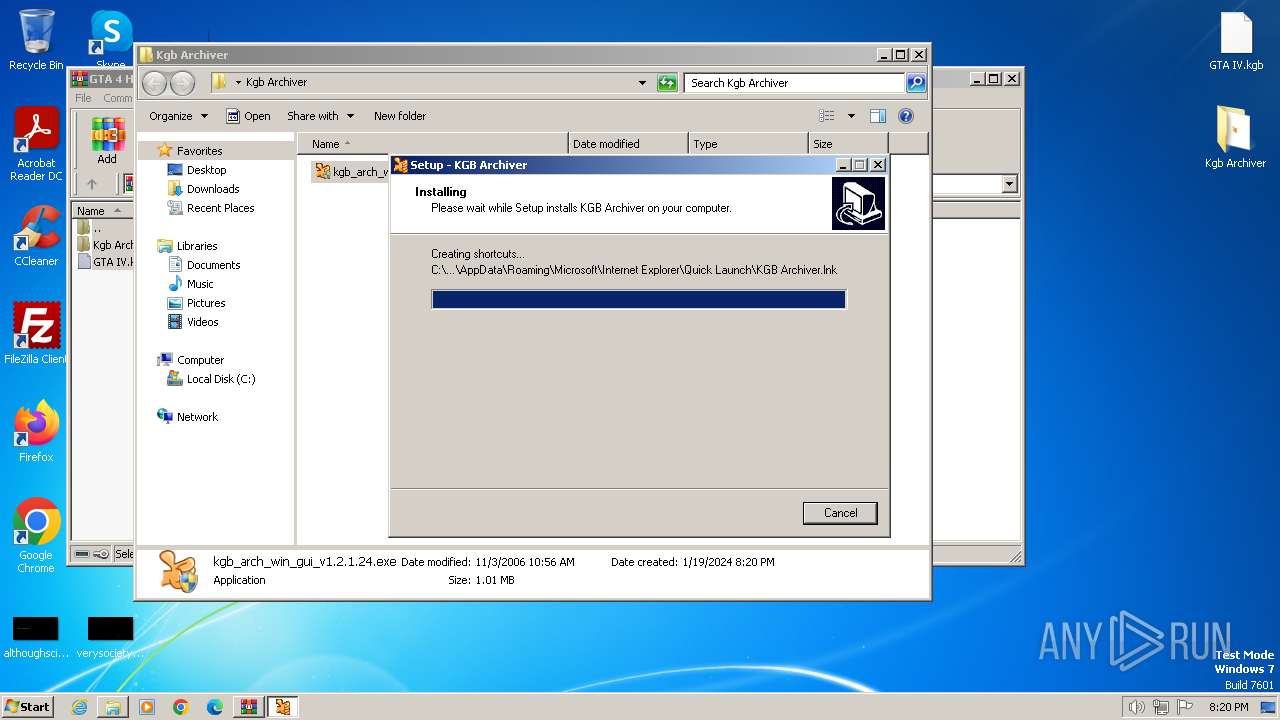Select GTA IV file in WinRAR list
The width and height of the screenshot is (1280, 720).
click(x=104, y=262)
